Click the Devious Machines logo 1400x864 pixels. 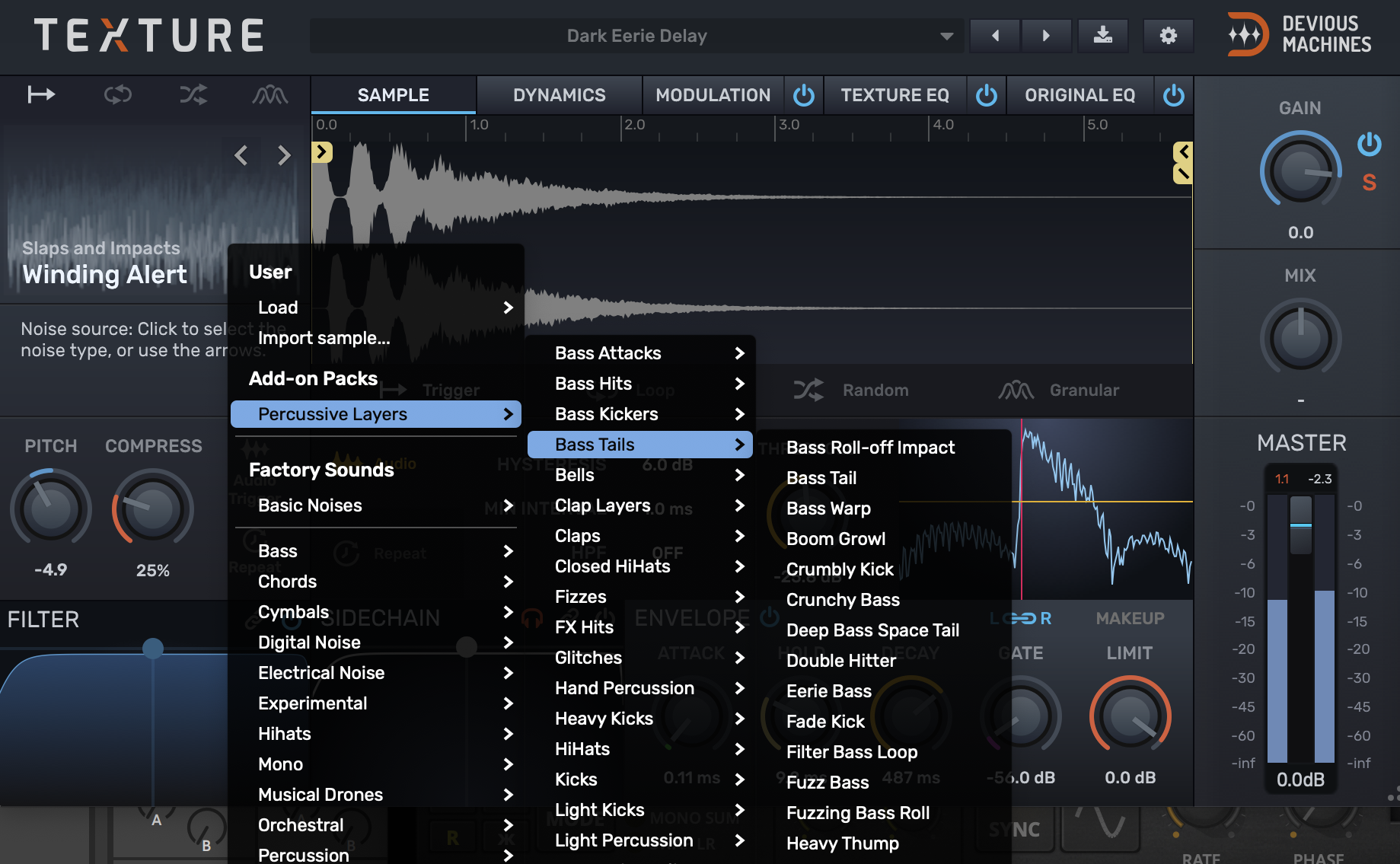click(1299, 35)
